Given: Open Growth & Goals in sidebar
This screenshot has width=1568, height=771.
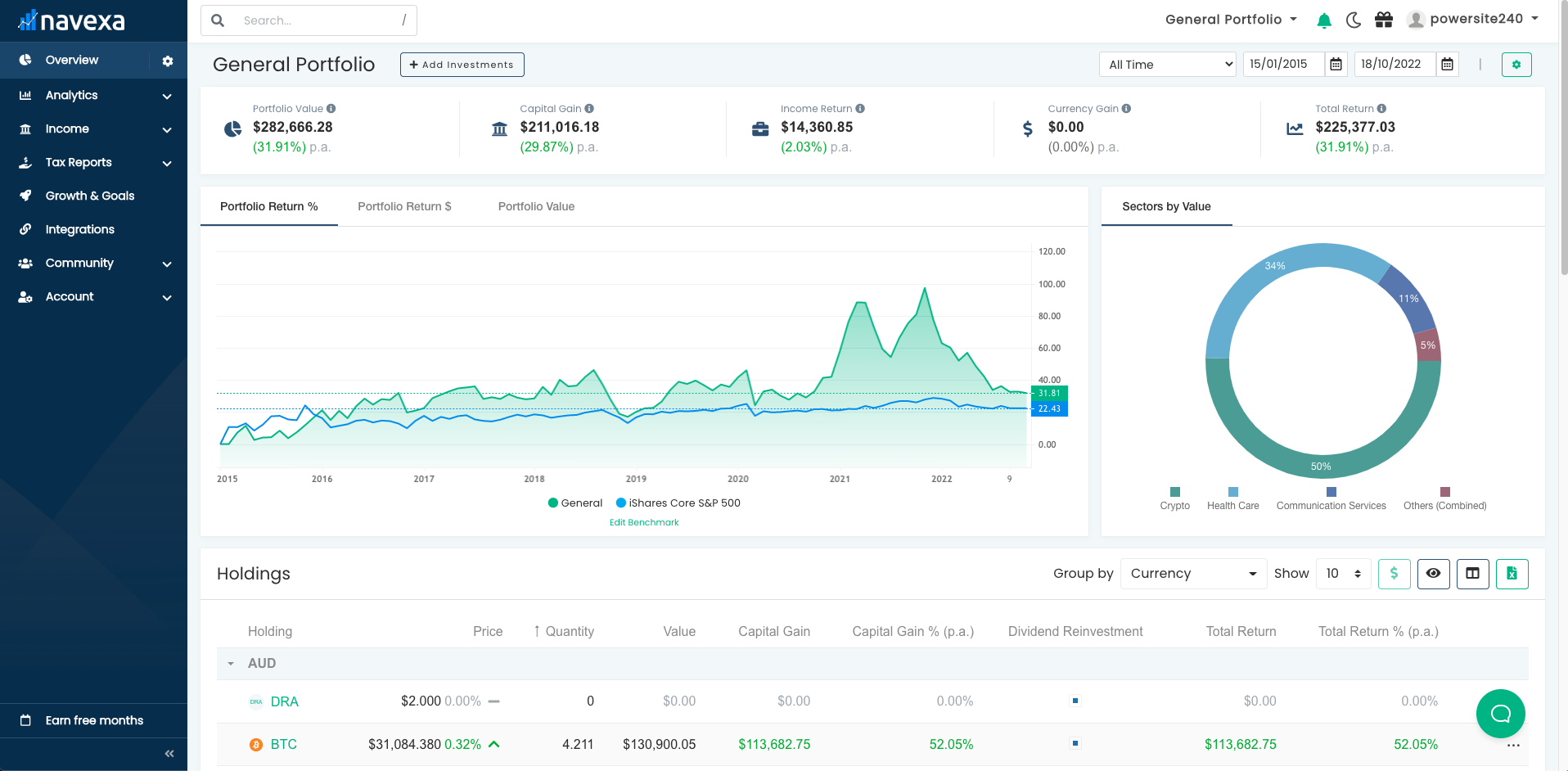Looking at the screenshot, I should 90,196.
